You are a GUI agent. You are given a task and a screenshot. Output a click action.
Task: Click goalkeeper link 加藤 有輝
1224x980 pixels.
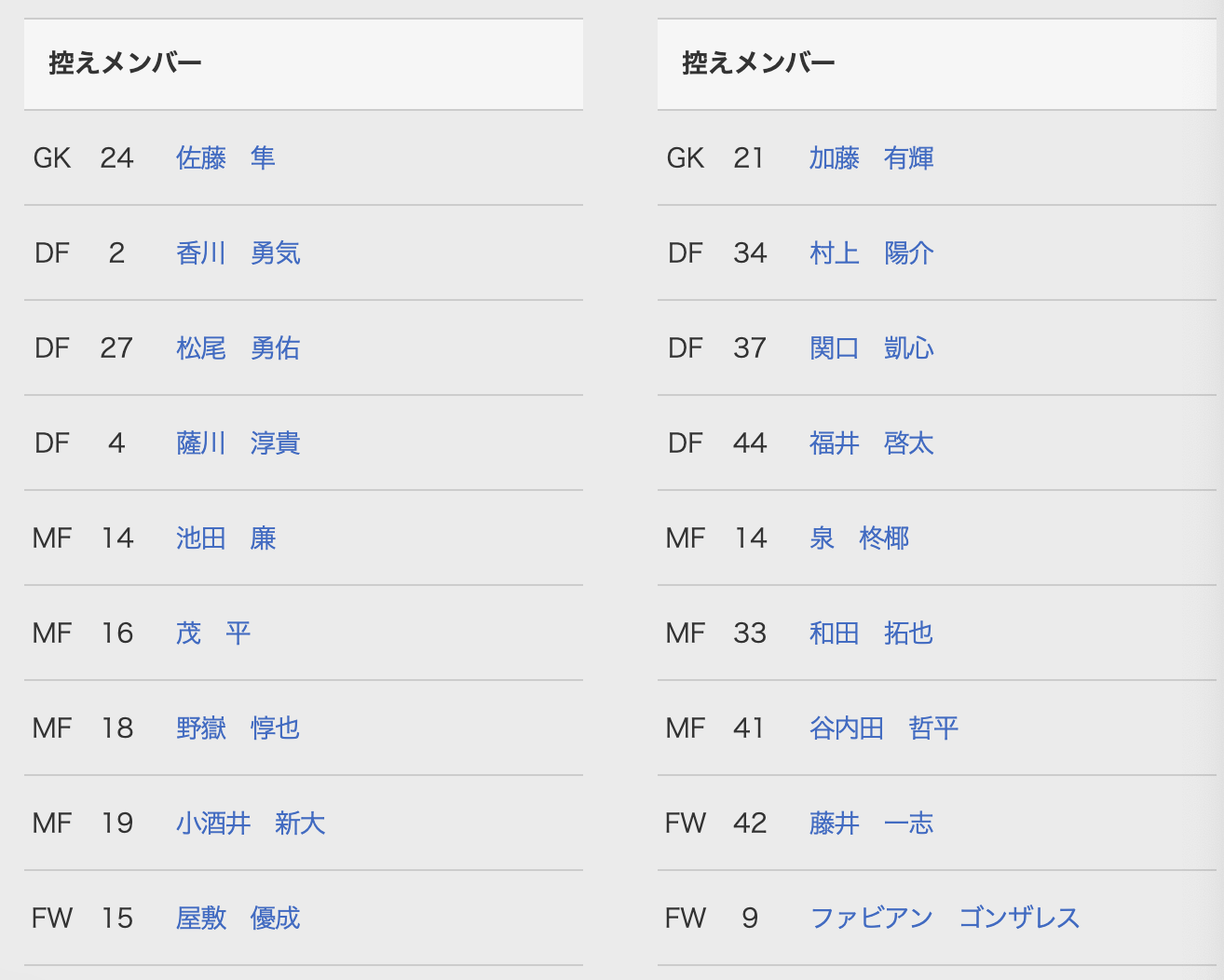coord(872,158)
